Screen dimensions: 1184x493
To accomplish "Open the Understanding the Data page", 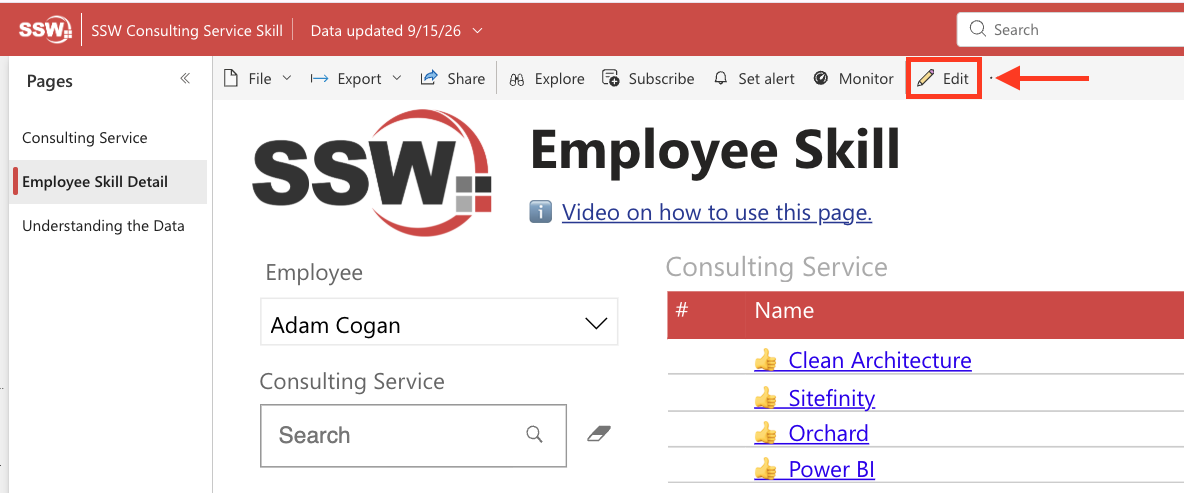I will 103,226.
